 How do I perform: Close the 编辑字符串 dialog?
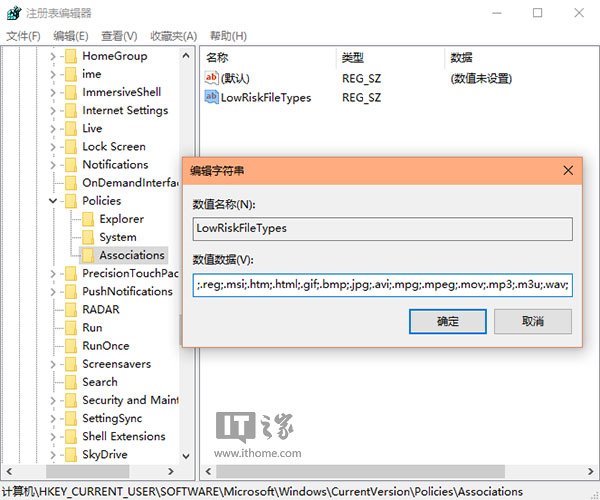(567, 169)
